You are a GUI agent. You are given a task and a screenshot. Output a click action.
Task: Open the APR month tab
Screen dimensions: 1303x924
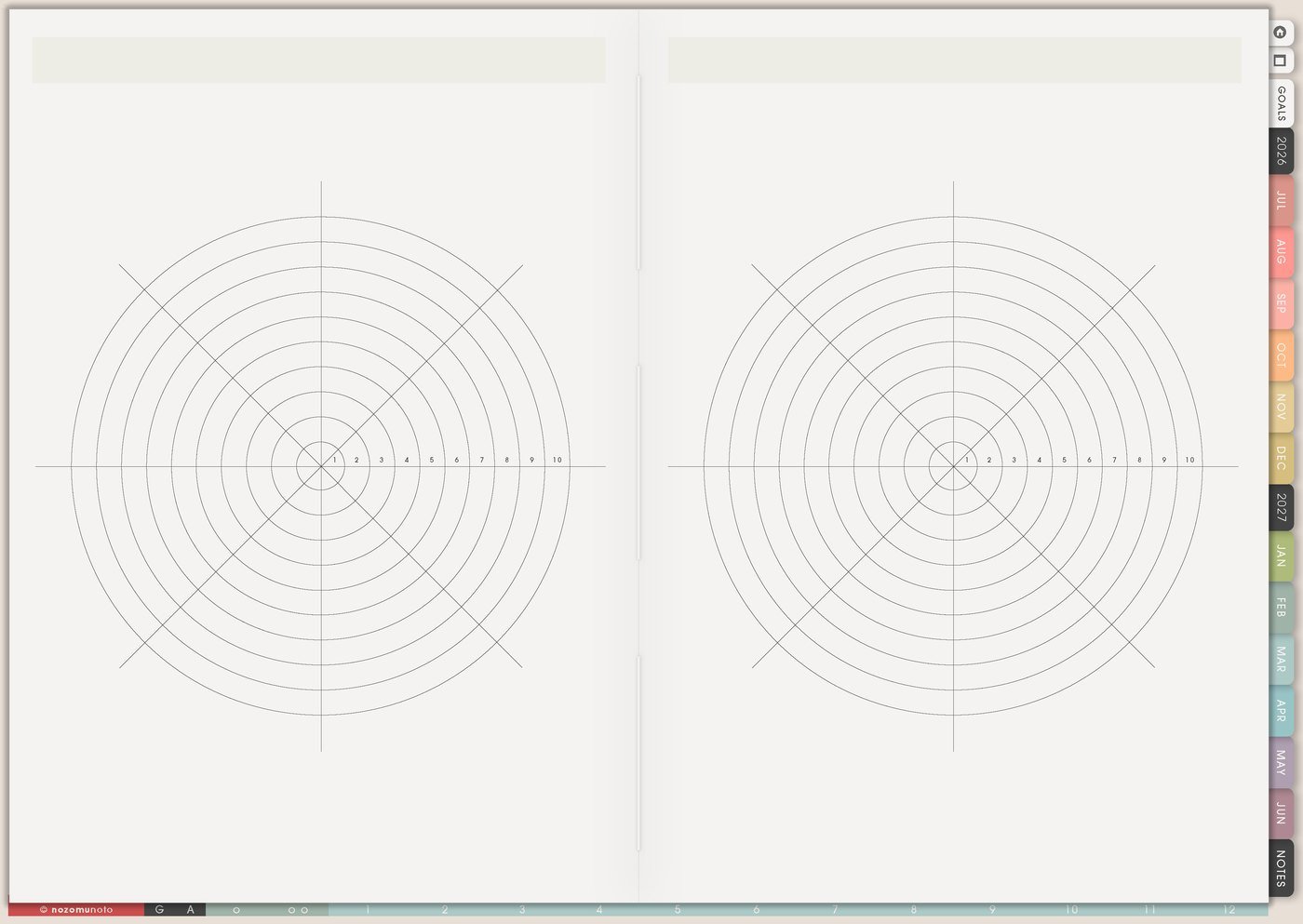pyautogui.click(x=1281, y=711)
